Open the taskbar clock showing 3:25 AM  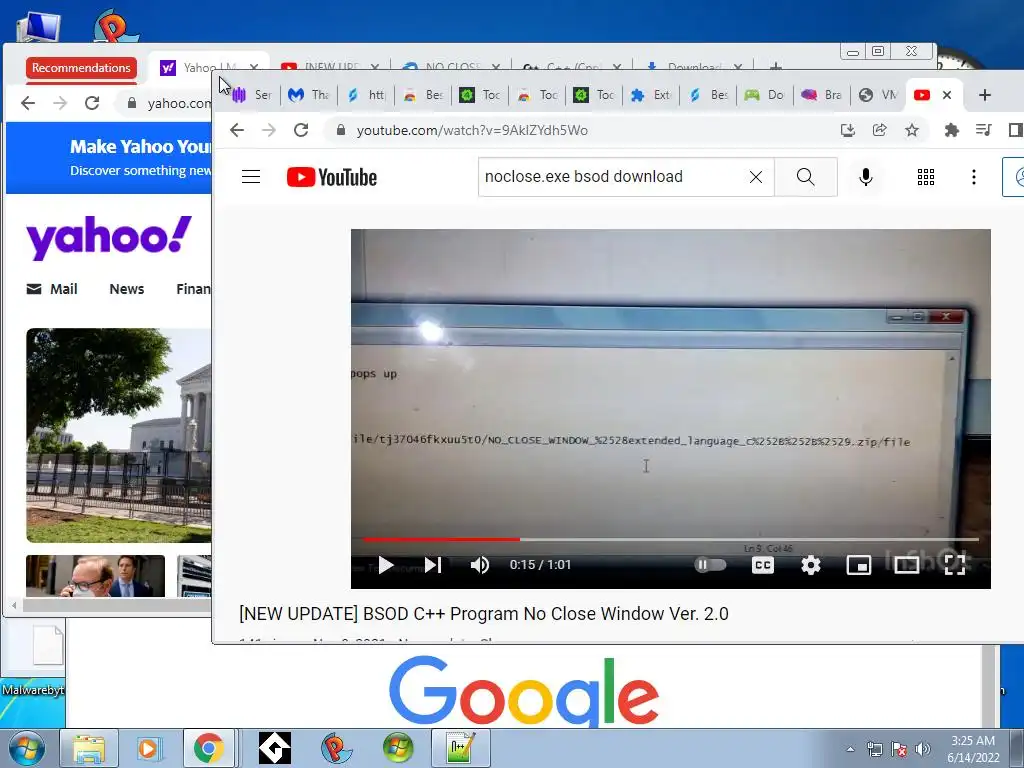973,748
